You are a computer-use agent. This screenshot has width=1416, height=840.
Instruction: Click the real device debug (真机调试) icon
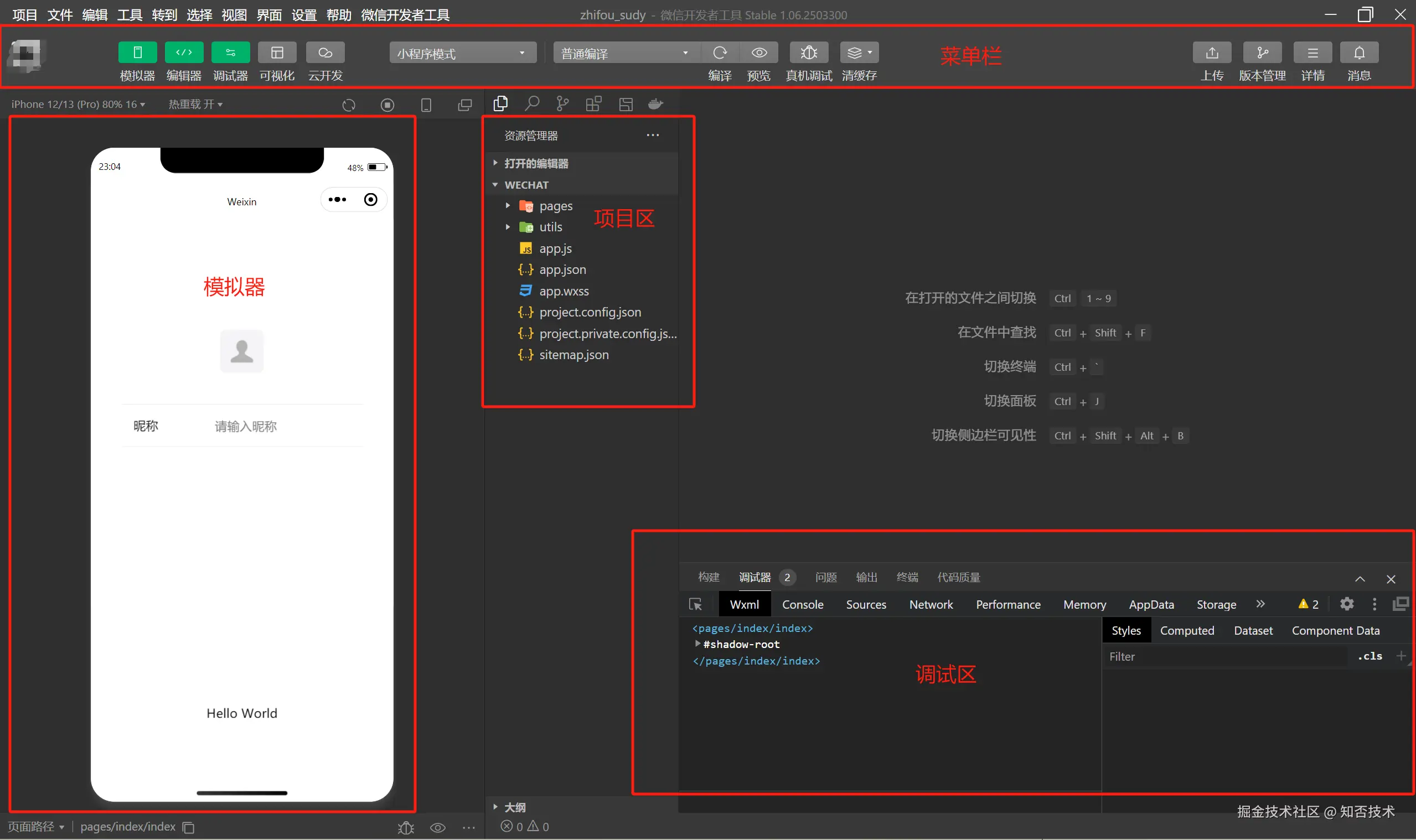(809, 53)
